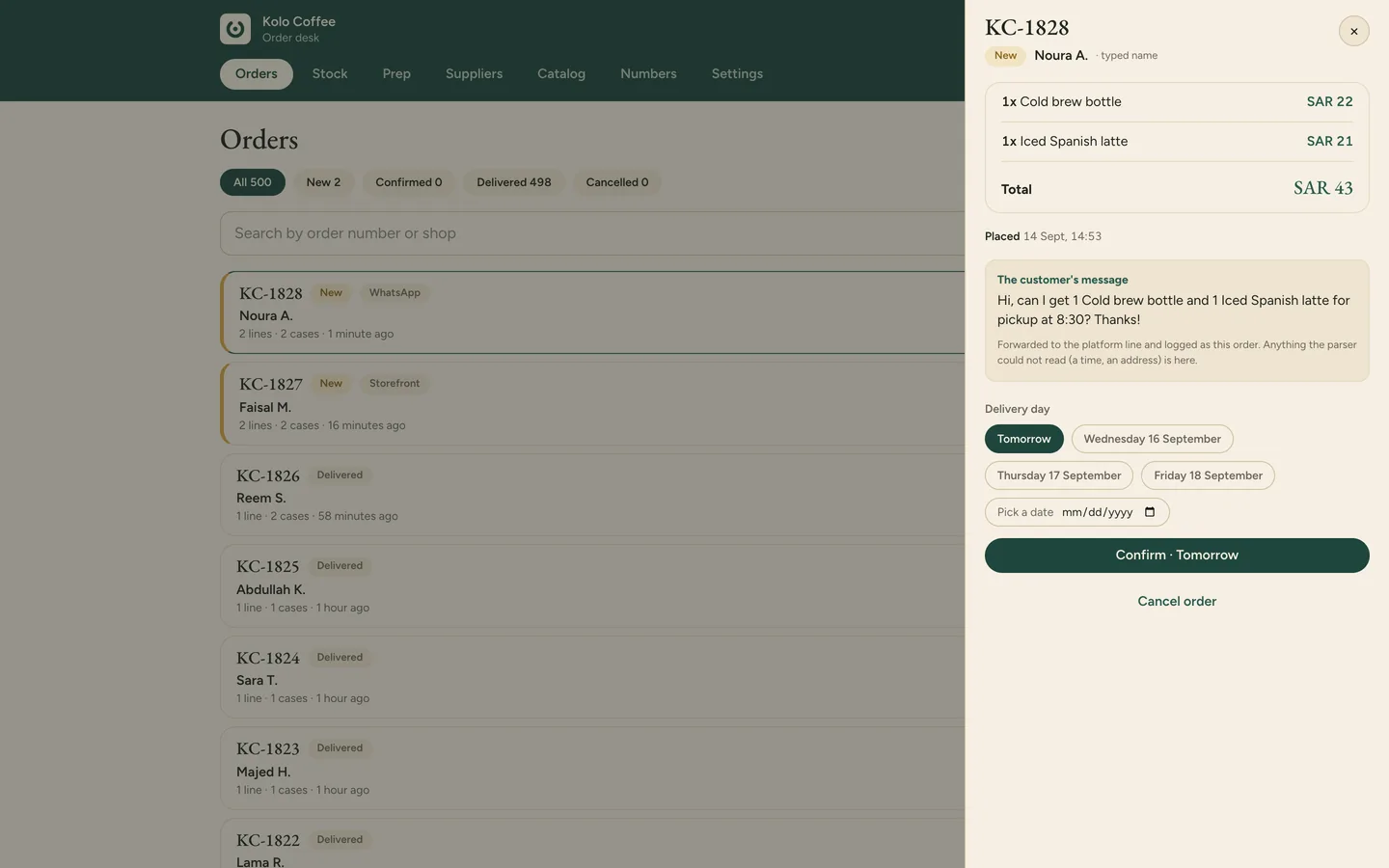View the Numbers tab
The width and height of the screenshot is (1389, 868).
click(x=648, y=74)
